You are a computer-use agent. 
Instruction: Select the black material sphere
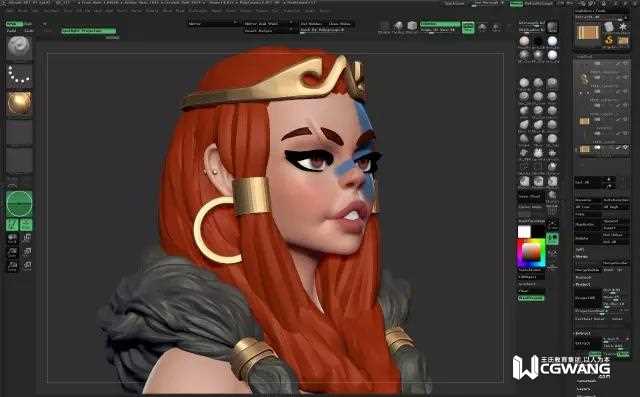(538, 41)
